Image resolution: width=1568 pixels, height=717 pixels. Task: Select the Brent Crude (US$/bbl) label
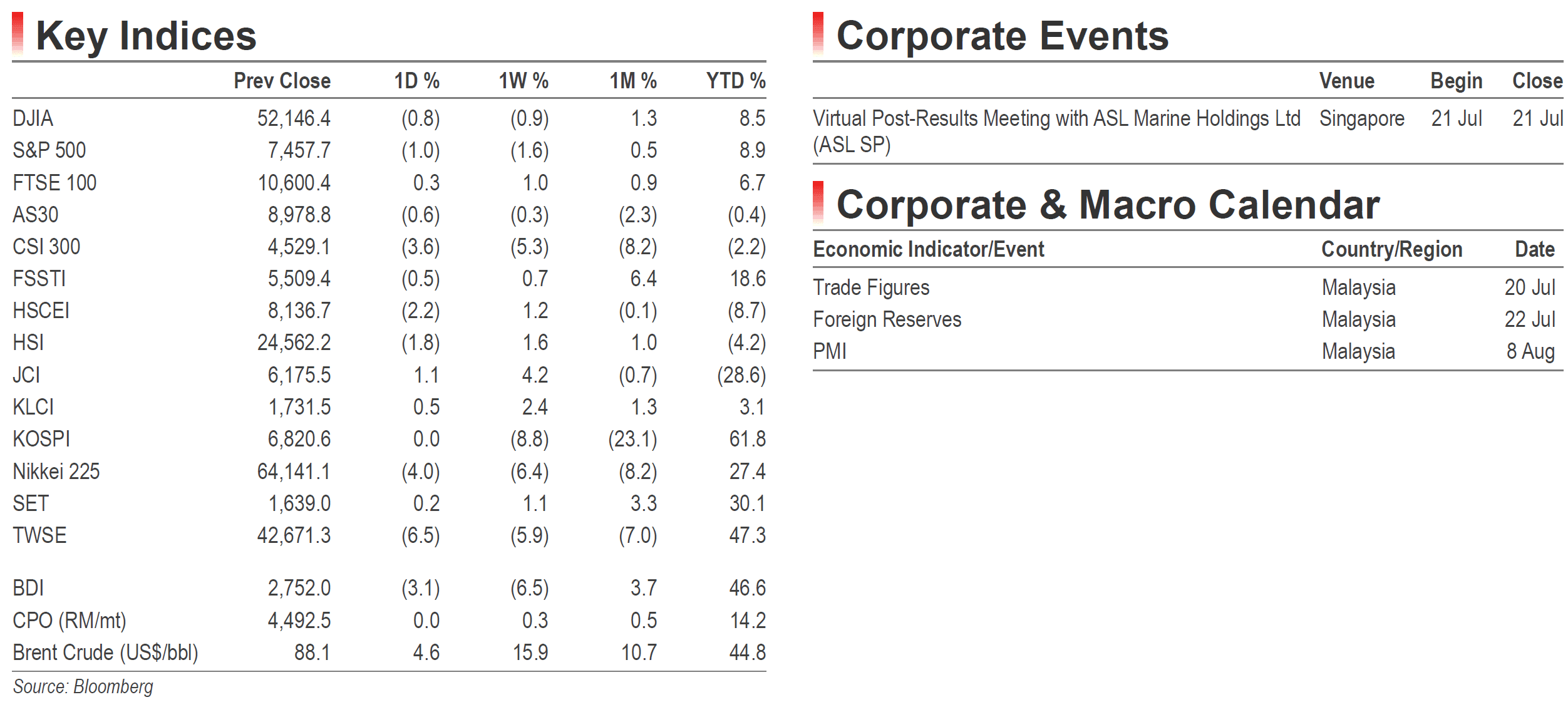click(x=105, y=653)
